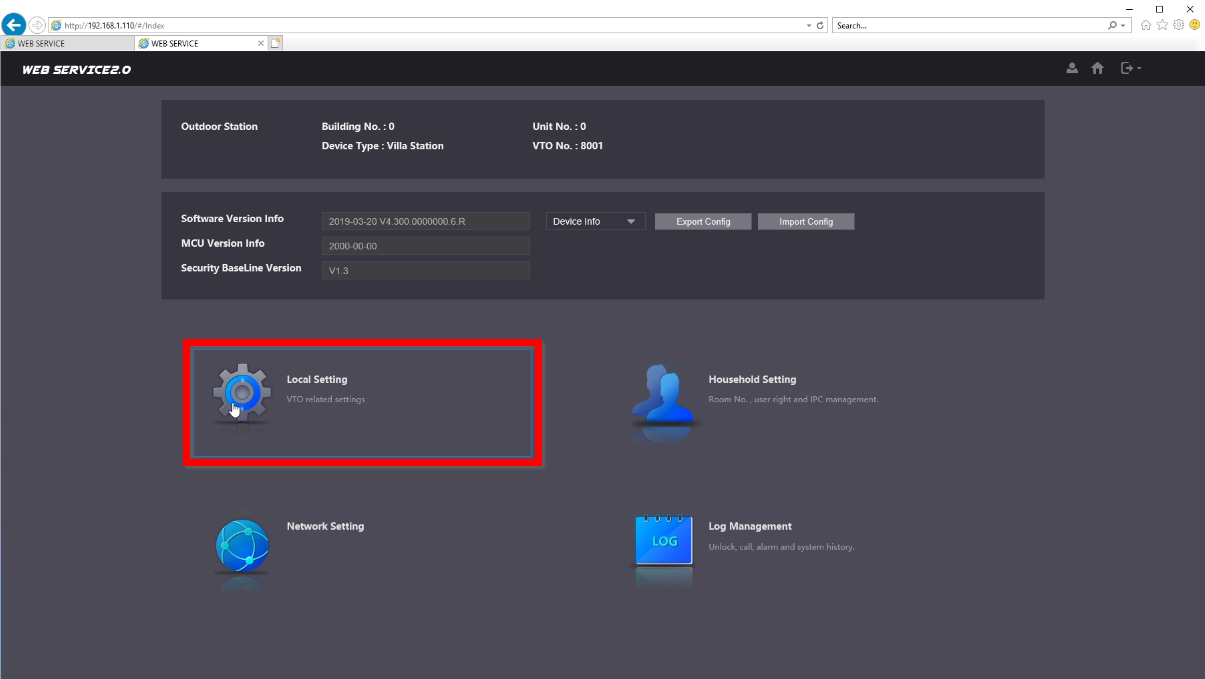Viewport: 1205px width, 679px height.
Task: Click the 'Outdoor Station' label
Action: 219,127
